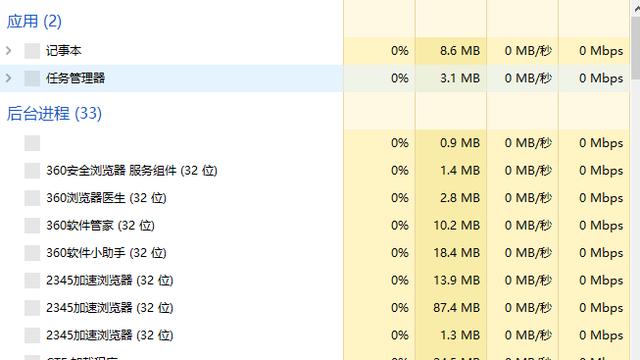The image size is (640, 360).
Task: Click 360软件小助手's 0 MB/秒 disk cell
Action: [x=522, y=253]
